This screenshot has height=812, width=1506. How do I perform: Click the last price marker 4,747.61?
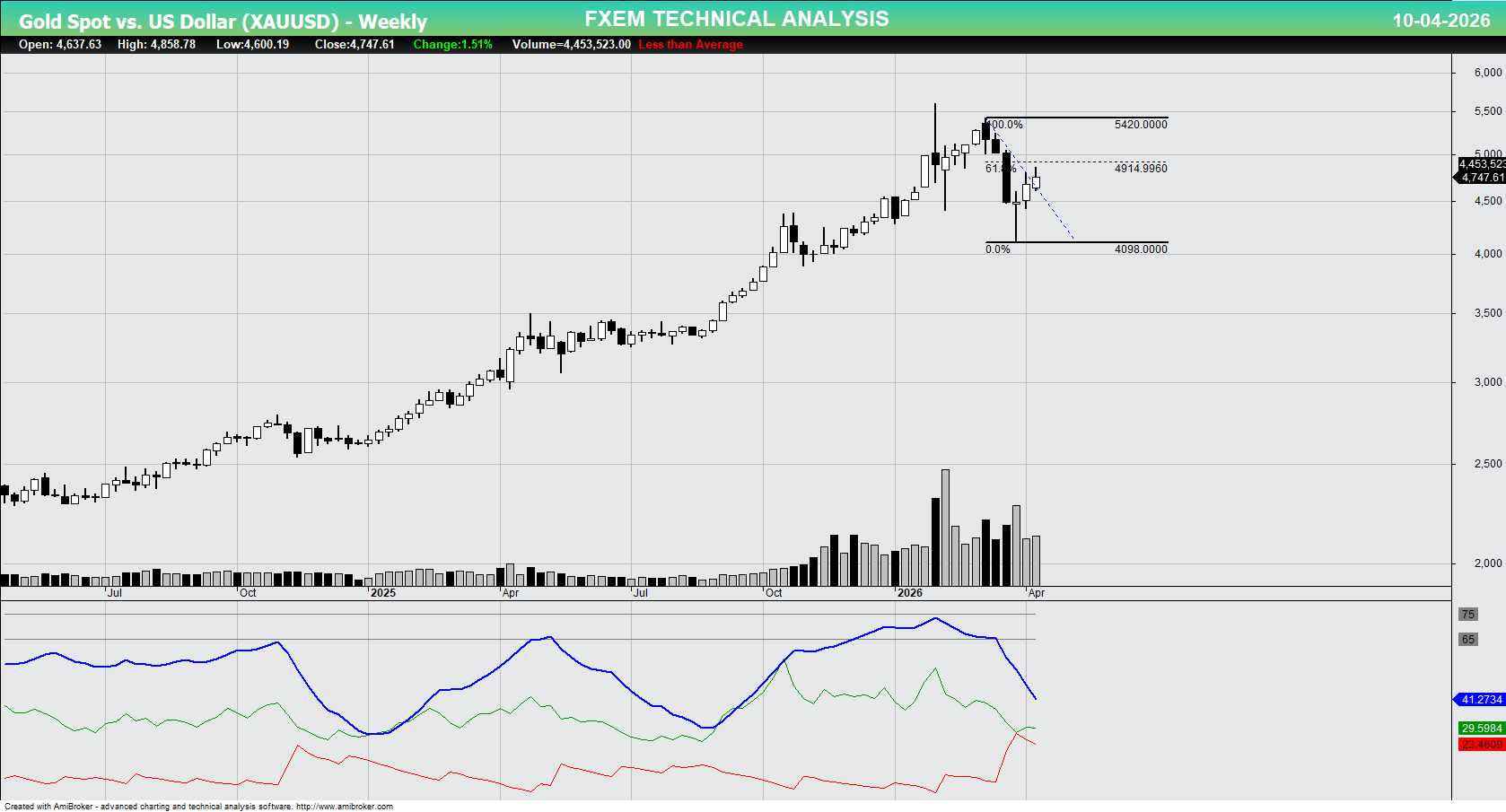click(1479, 179)
